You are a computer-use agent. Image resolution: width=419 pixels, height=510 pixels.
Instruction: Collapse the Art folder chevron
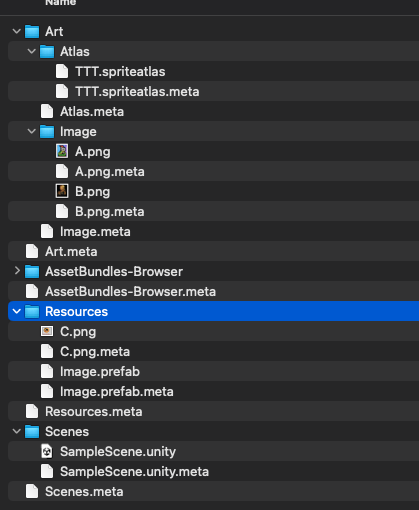coord(16,31)
